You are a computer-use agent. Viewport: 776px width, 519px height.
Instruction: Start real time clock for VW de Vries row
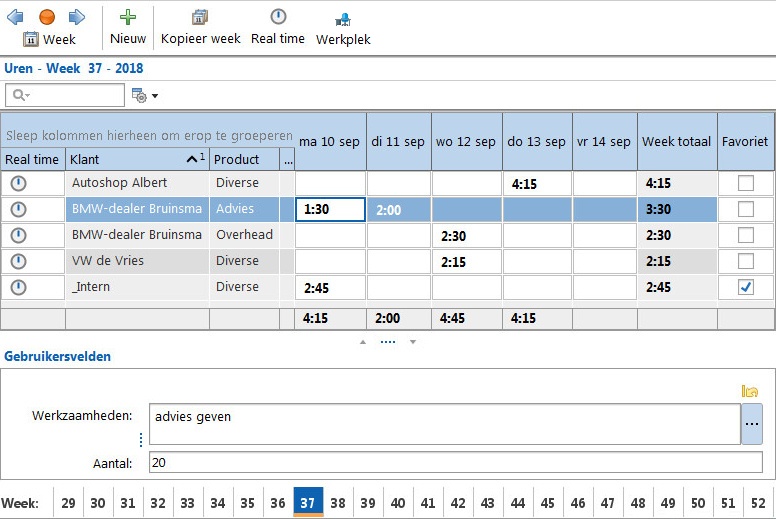tap(18, 261)
